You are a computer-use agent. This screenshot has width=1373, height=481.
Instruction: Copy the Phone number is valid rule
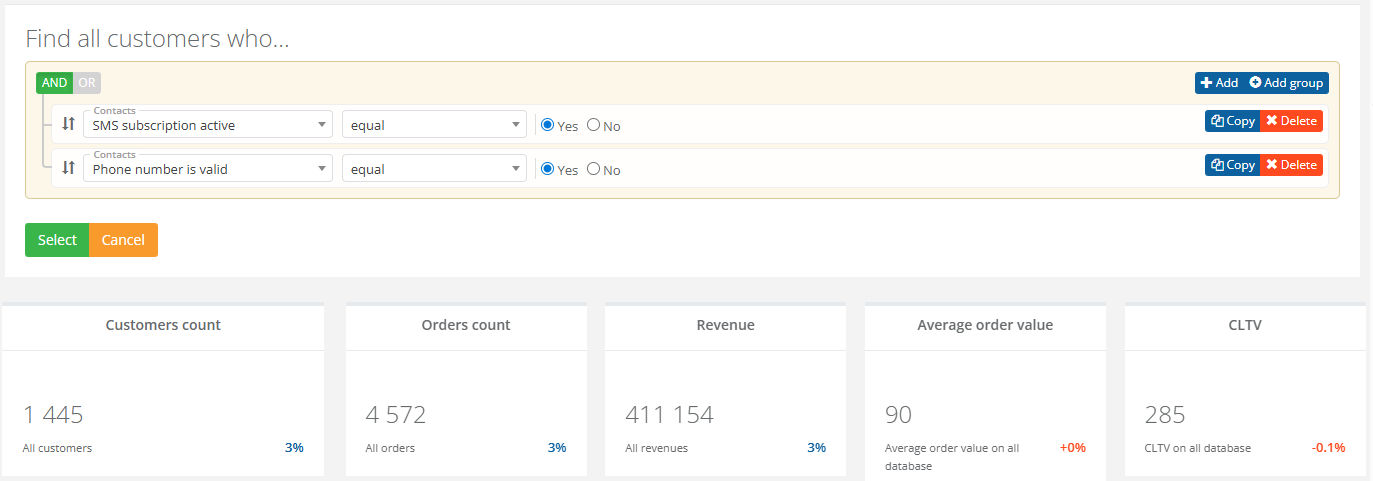click(x=1232, y=165)
